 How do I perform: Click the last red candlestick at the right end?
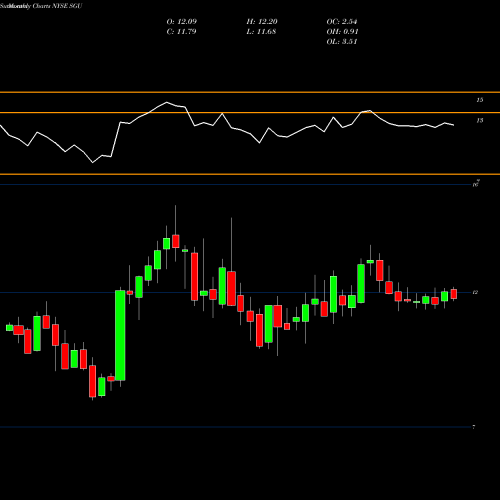tap(454, 294)
